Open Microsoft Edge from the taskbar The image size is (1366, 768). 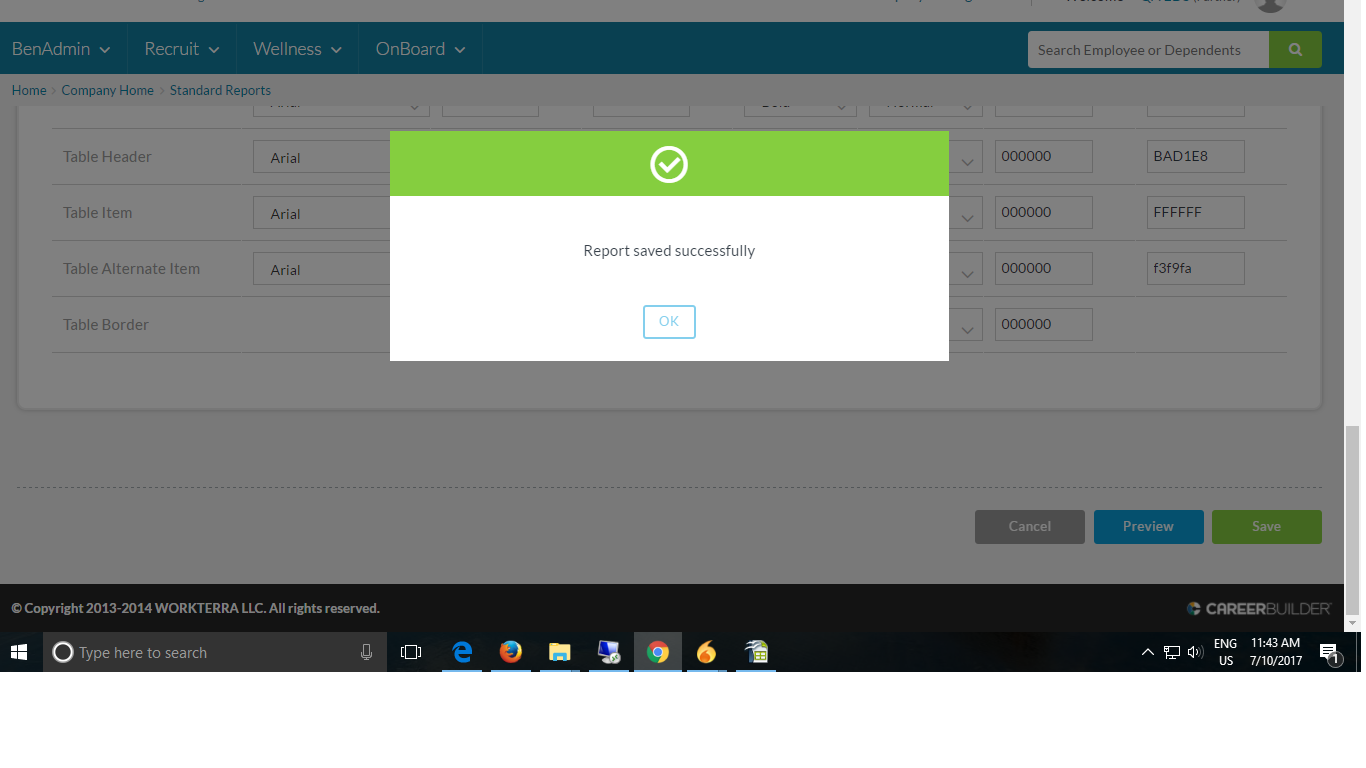462,652
